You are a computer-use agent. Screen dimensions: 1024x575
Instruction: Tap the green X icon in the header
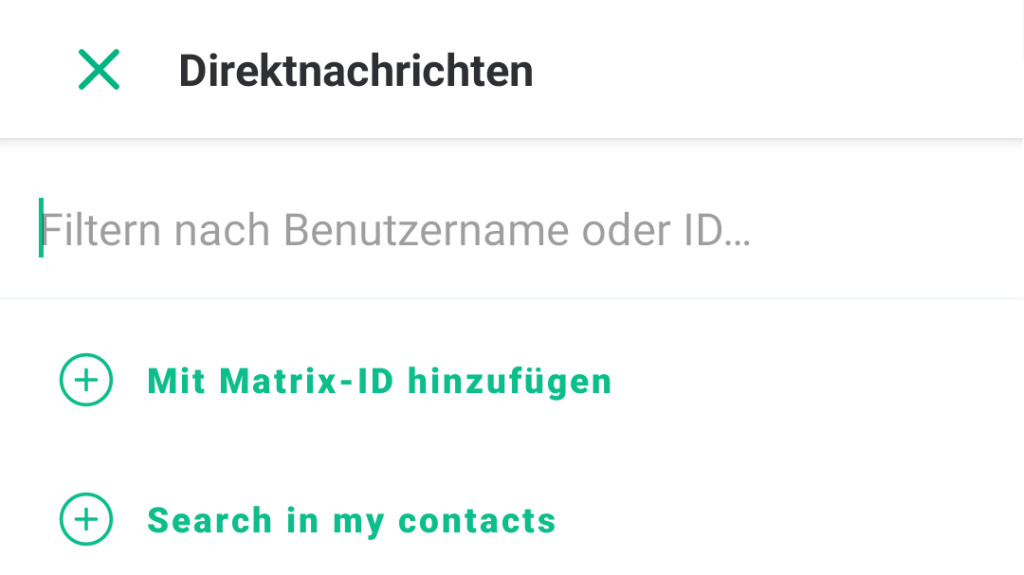coord(99,69)
